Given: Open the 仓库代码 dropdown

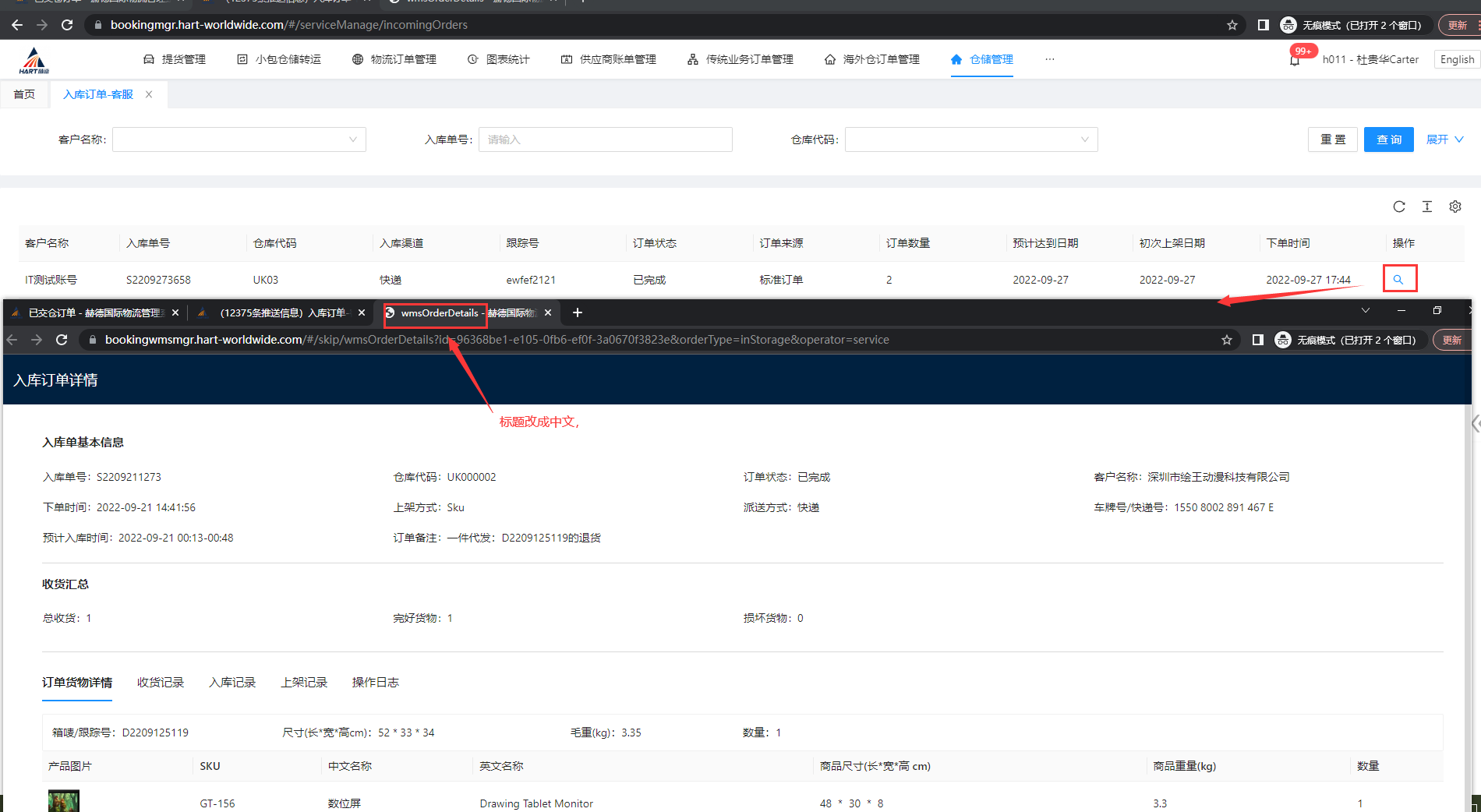Looking at the screenshot, I should coord(970,139).
